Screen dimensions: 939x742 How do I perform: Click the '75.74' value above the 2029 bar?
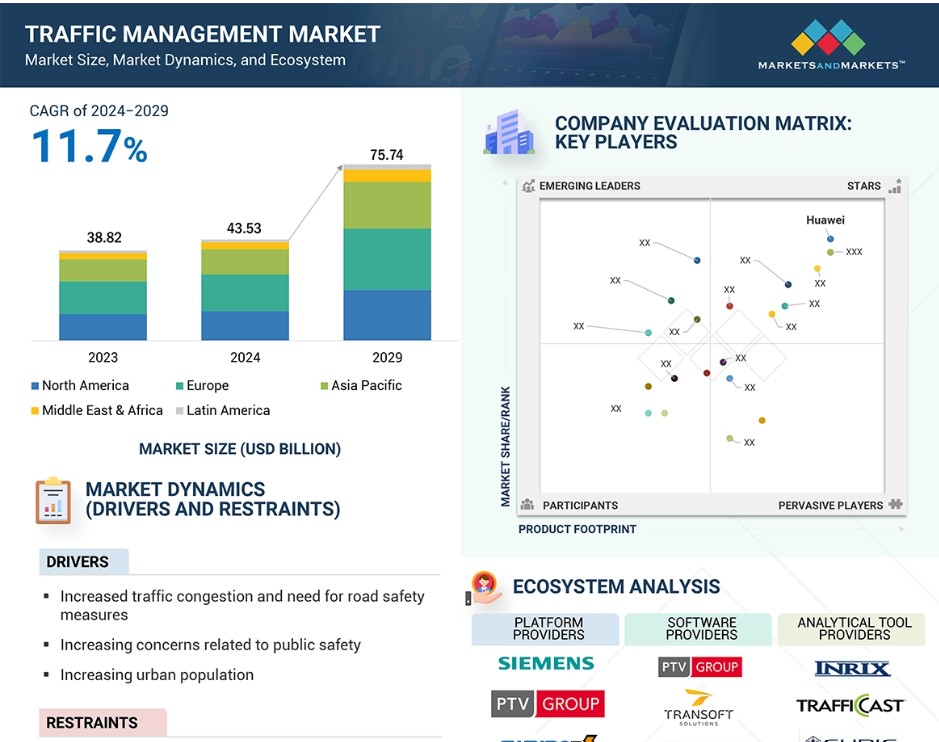pyautogui.click(x=386, y=155)
